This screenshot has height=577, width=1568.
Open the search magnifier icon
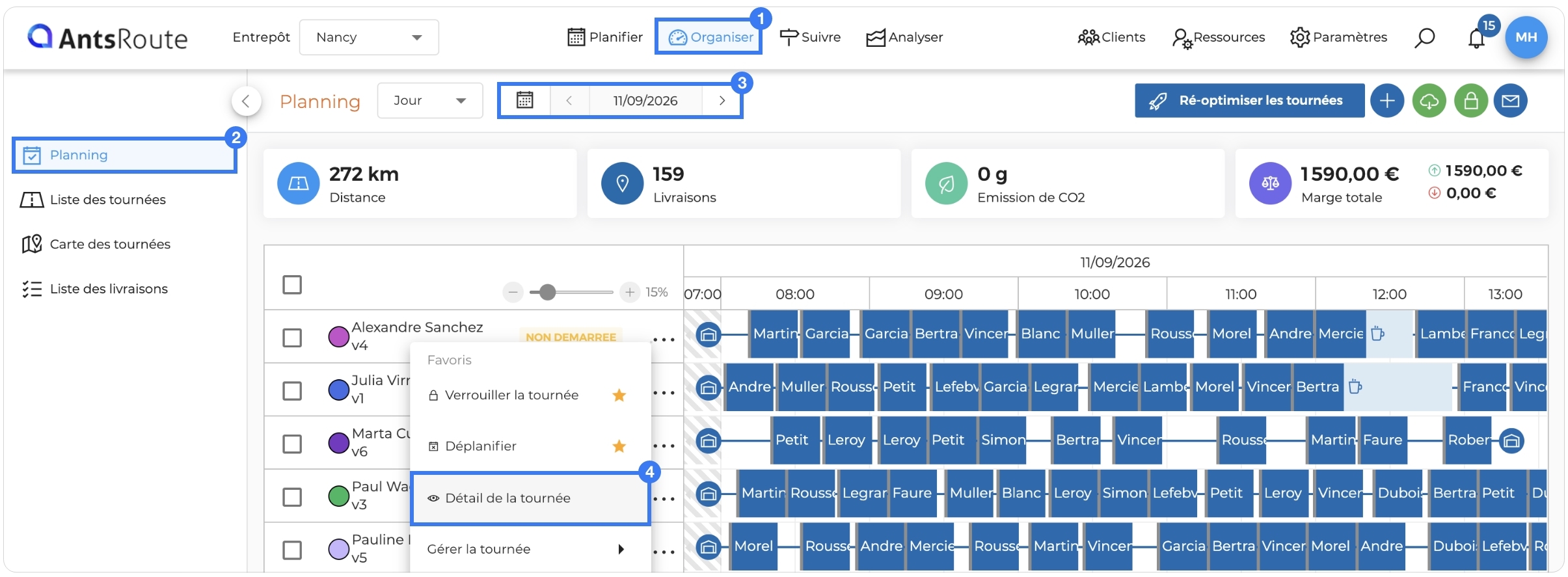(1424, 38)
